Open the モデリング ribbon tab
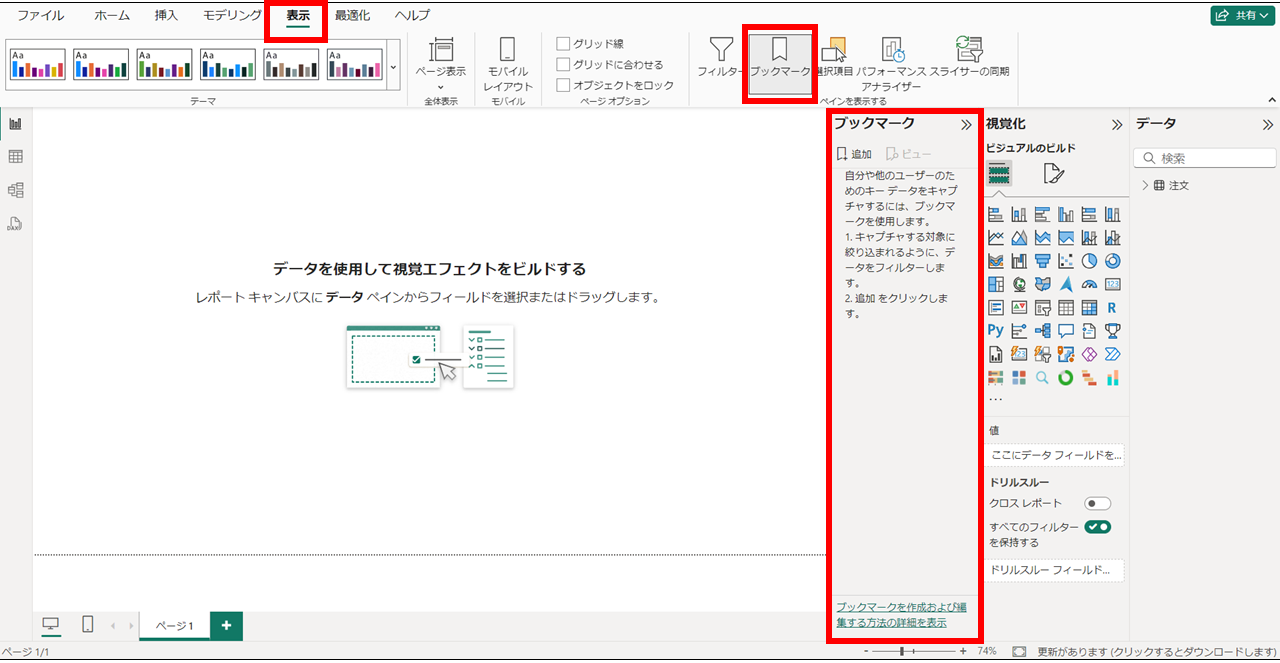The image size is (1280, 663). point(232,16)
